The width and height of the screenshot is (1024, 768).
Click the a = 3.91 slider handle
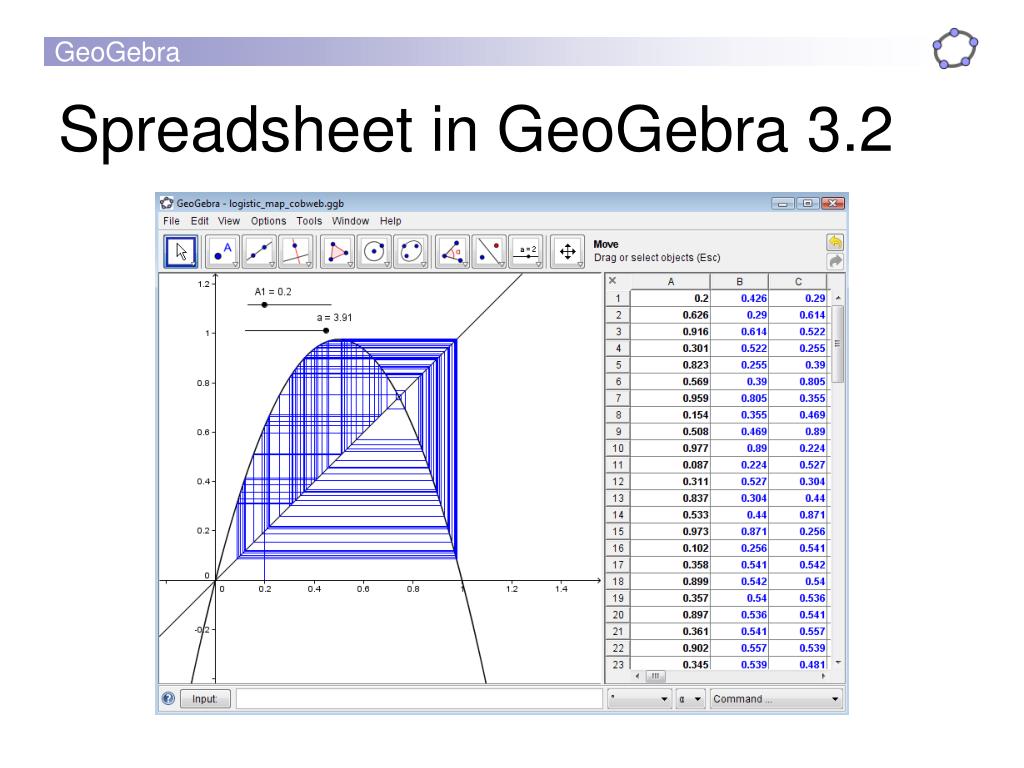click(326, 330)
